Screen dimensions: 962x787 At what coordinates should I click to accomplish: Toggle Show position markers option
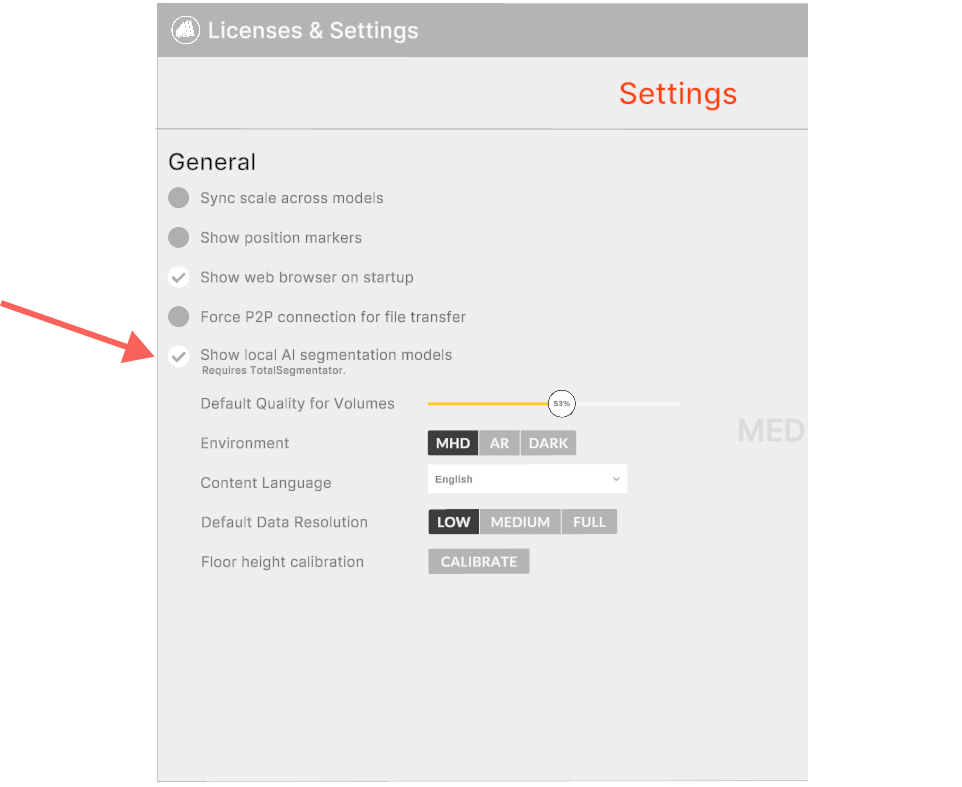tap(179, 238)
